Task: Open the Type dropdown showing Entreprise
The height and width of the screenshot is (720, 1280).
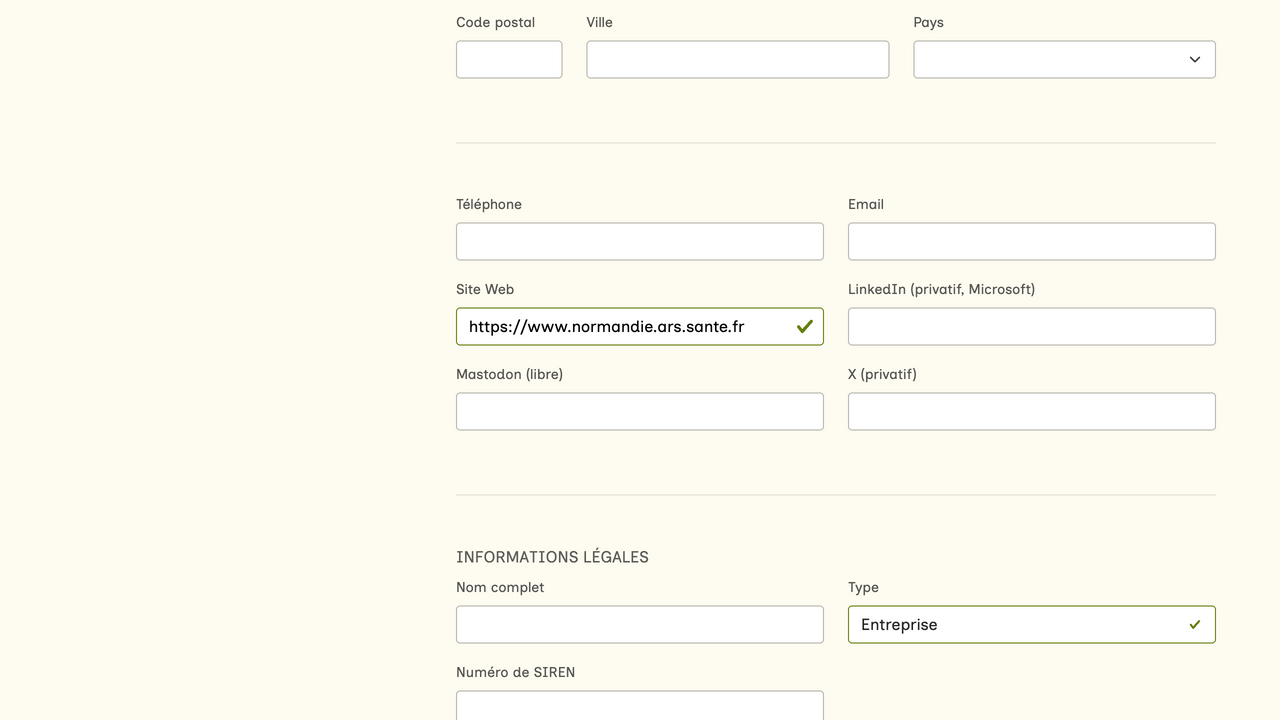Action: [1020, 625]
